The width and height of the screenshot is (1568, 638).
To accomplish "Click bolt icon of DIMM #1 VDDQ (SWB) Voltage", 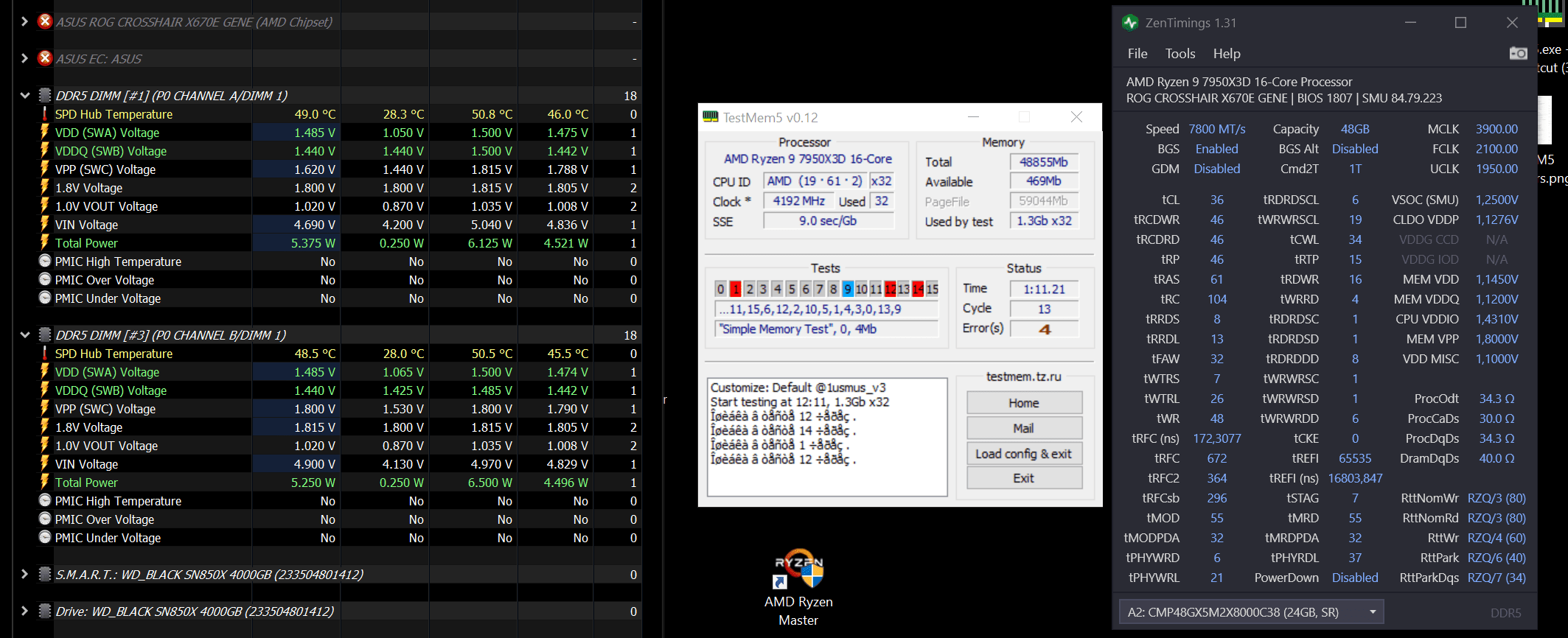I will tap(45, 150).
